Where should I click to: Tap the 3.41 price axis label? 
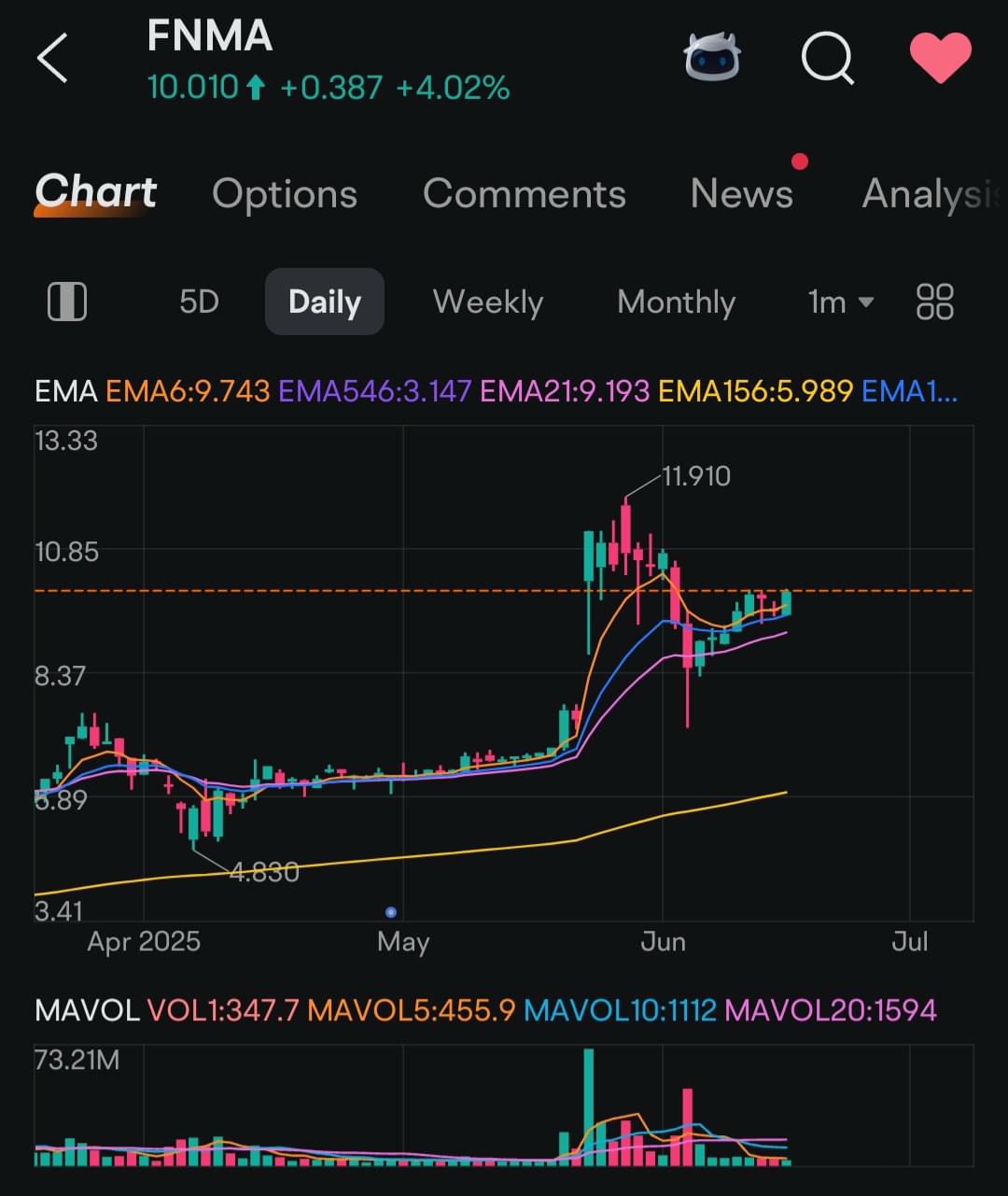coord(58,910)
